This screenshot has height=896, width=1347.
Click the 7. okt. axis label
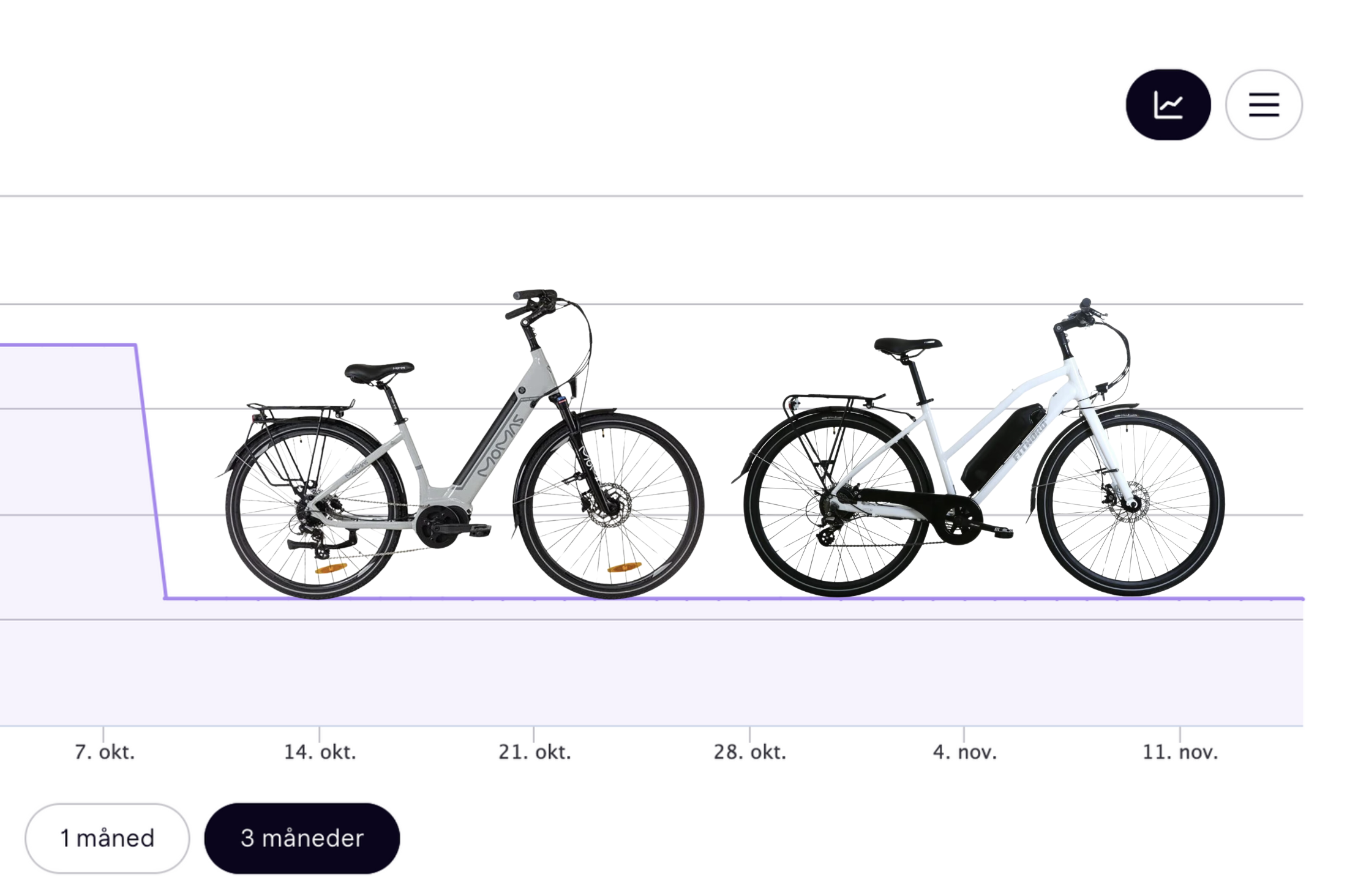coord(105,752)
